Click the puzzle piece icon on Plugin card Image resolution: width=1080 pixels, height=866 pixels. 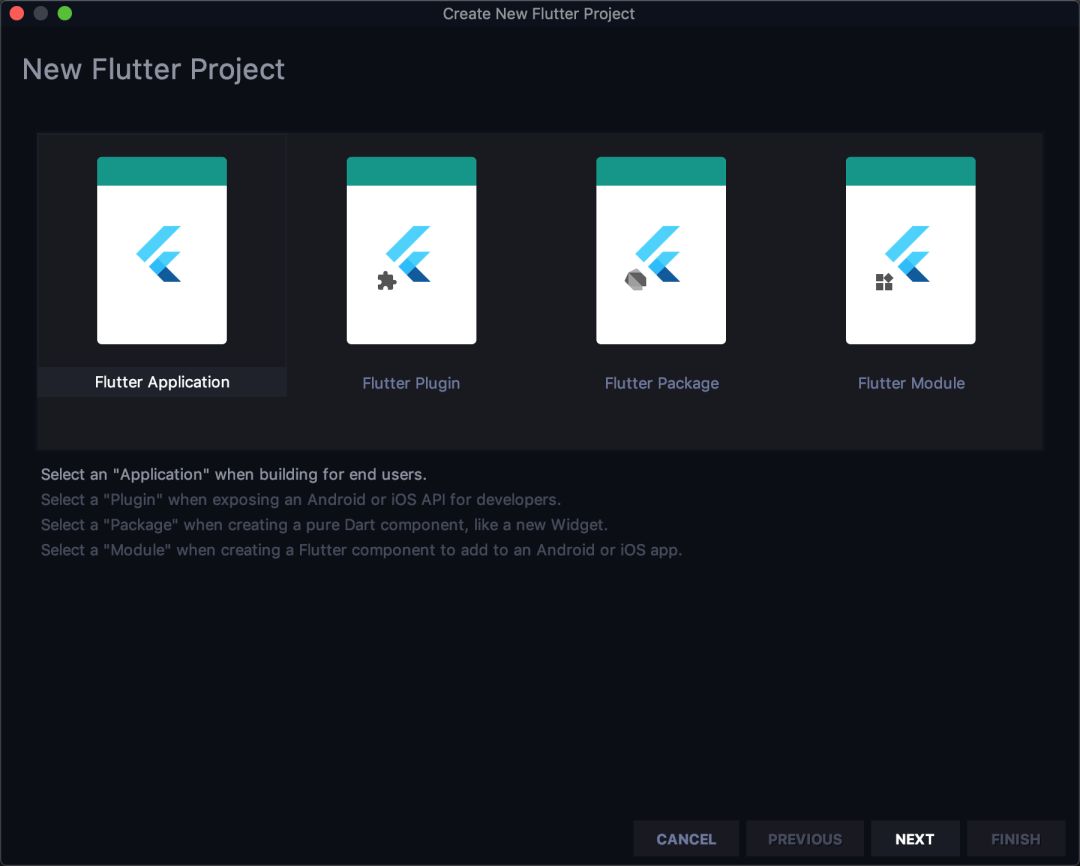click(386, 281)
